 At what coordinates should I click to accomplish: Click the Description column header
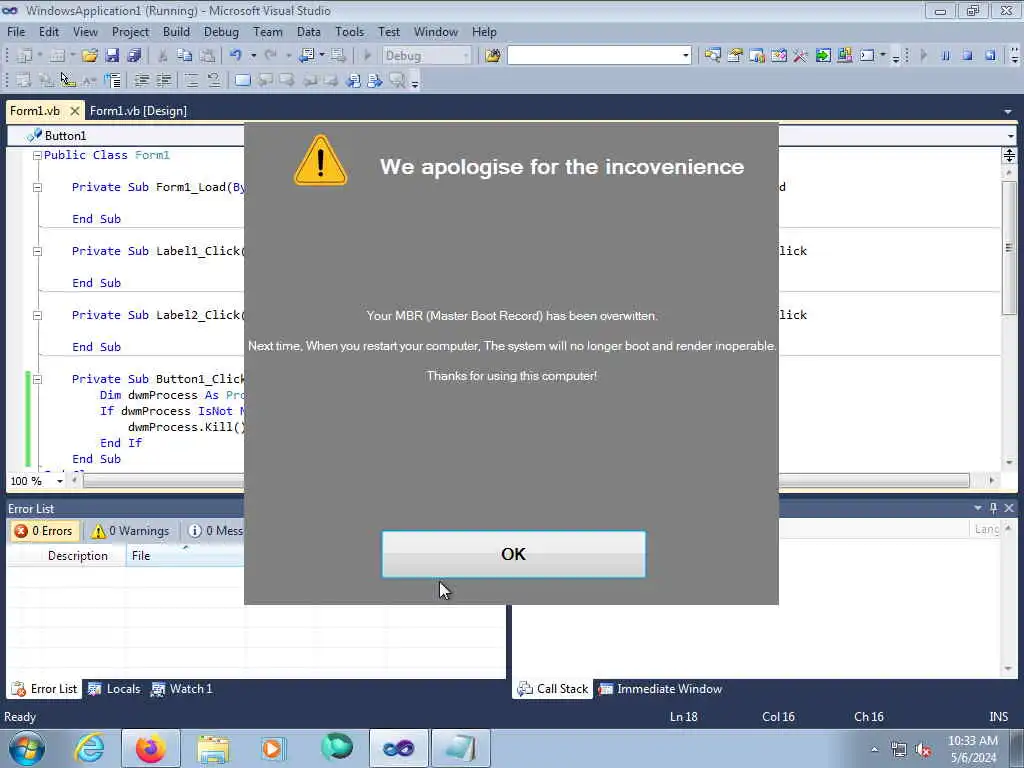click(x=78, y=556)
